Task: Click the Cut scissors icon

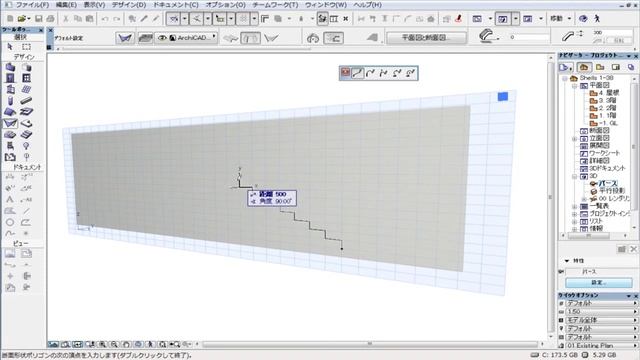Action: pos(65,19)
